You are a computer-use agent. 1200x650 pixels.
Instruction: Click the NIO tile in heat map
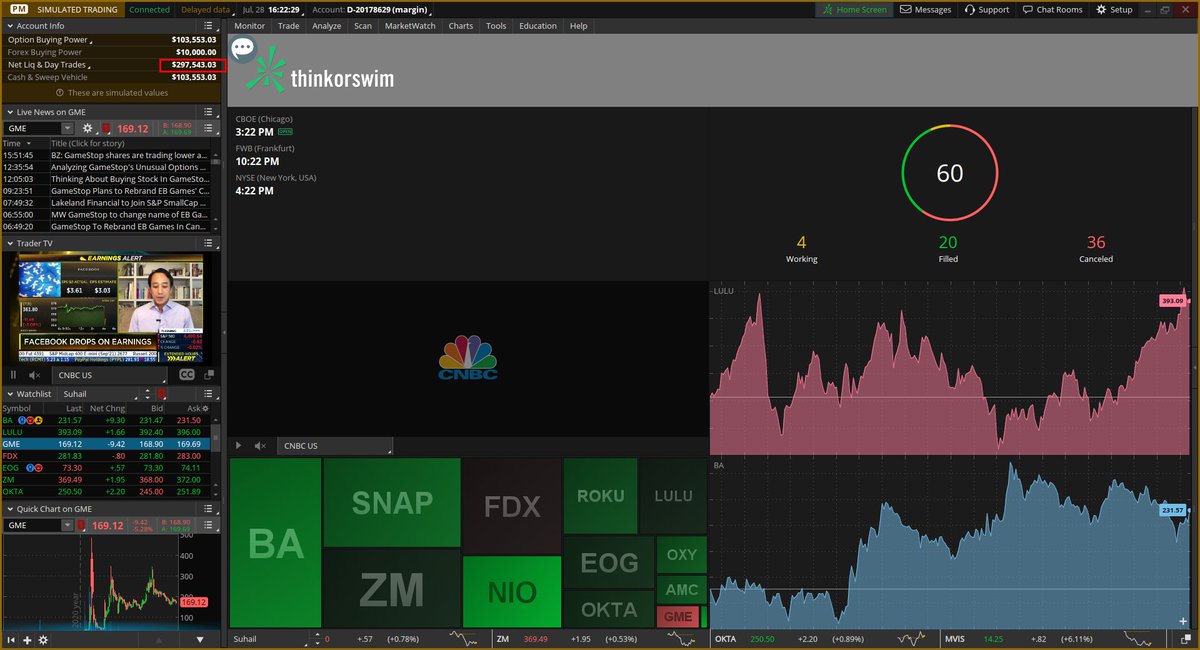512,592
